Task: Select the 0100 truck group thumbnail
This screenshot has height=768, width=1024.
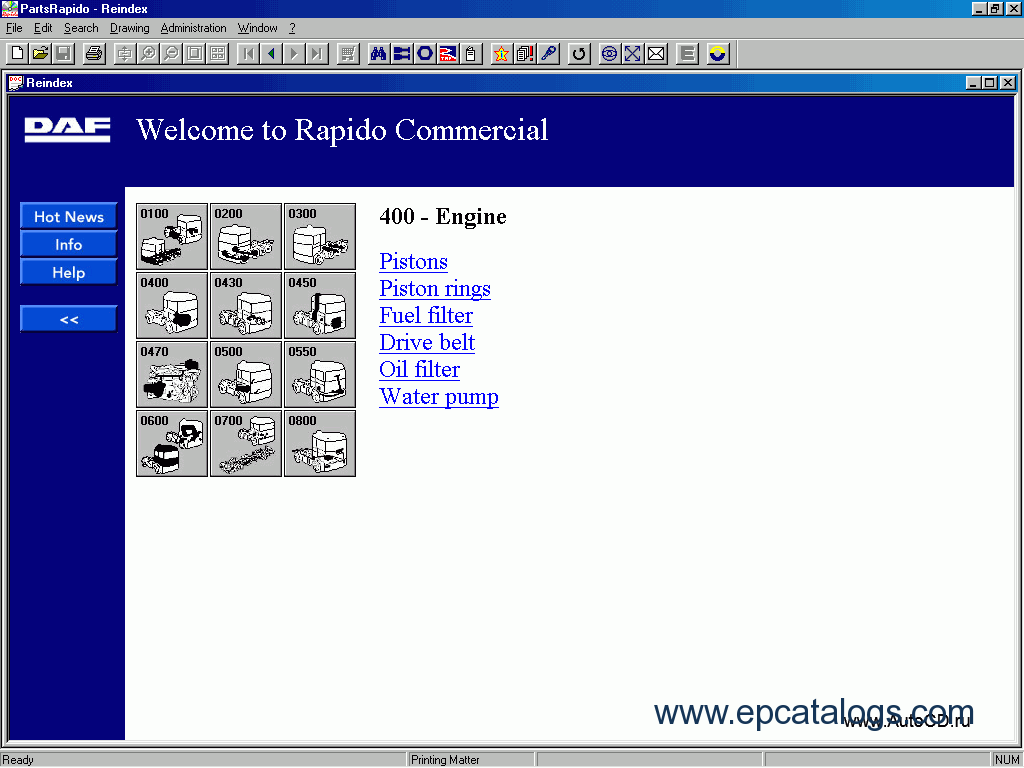Action: 172,236
